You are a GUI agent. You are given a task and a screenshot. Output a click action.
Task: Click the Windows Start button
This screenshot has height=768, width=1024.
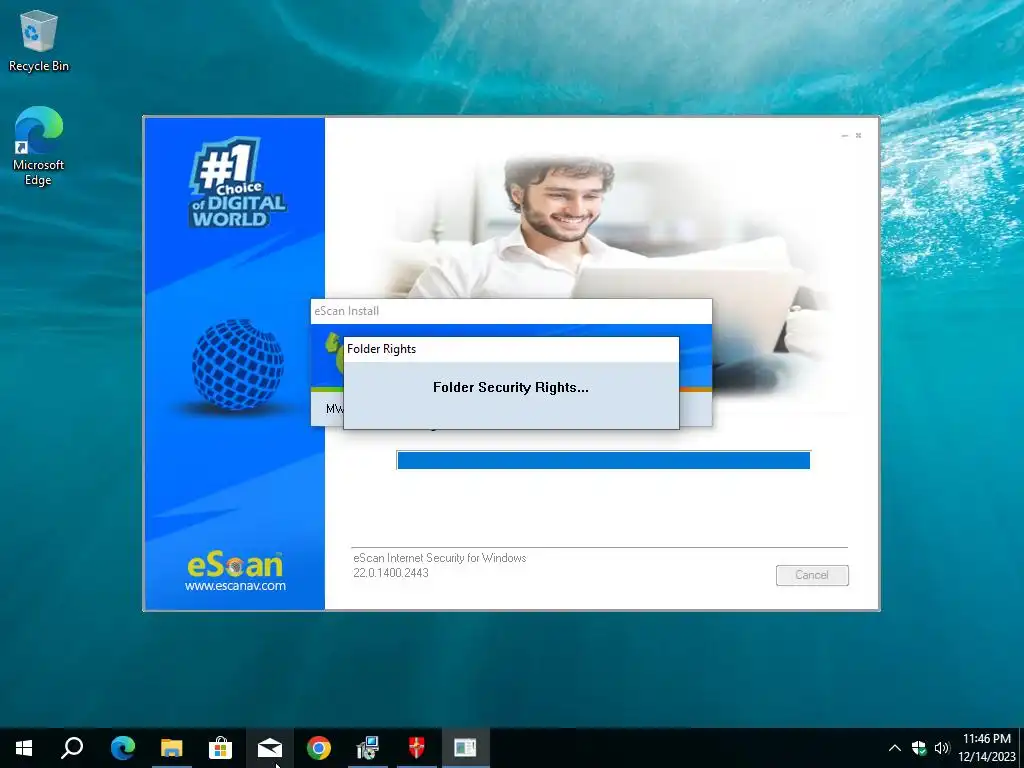point(24,748)
